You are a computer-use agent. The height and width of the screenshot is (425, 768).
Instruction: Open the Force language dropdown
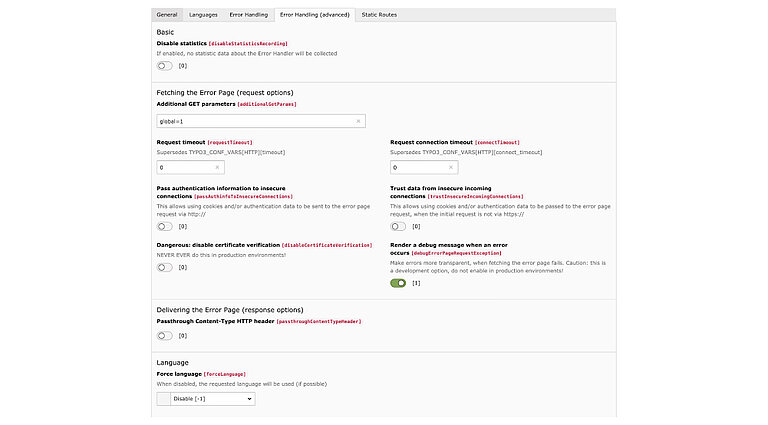pyautogui.click(x=213, y=399)
